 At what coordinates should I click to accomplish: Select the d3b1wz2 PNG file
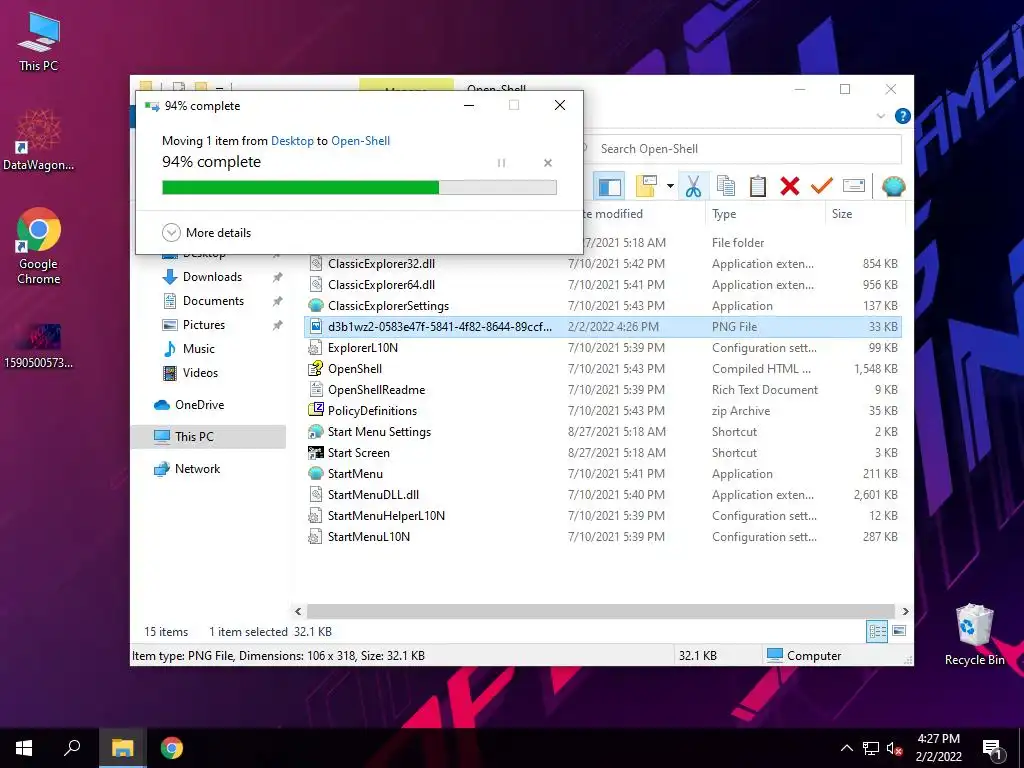(x=602, y=327)
